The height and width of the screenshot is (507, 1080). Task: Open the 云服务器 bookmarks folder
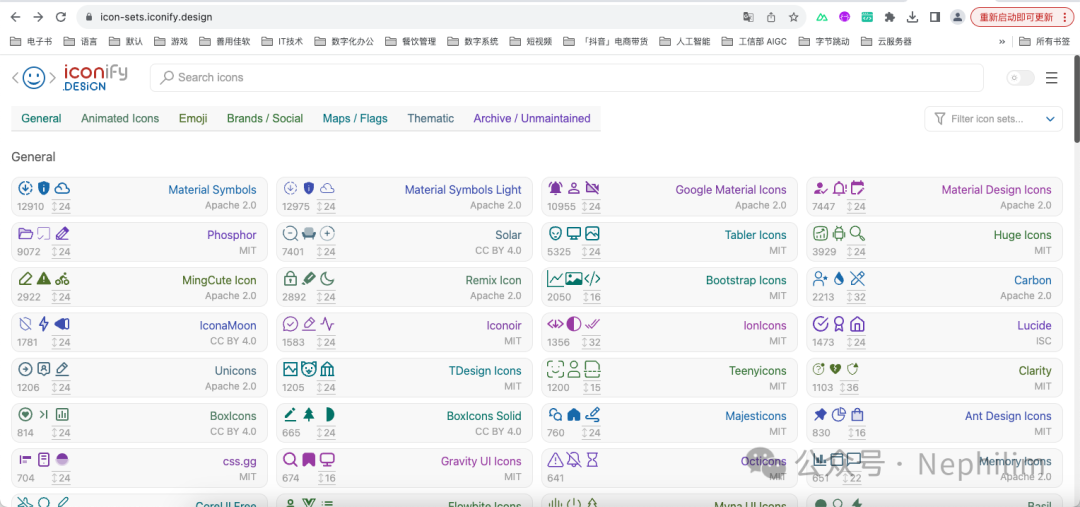885,41
